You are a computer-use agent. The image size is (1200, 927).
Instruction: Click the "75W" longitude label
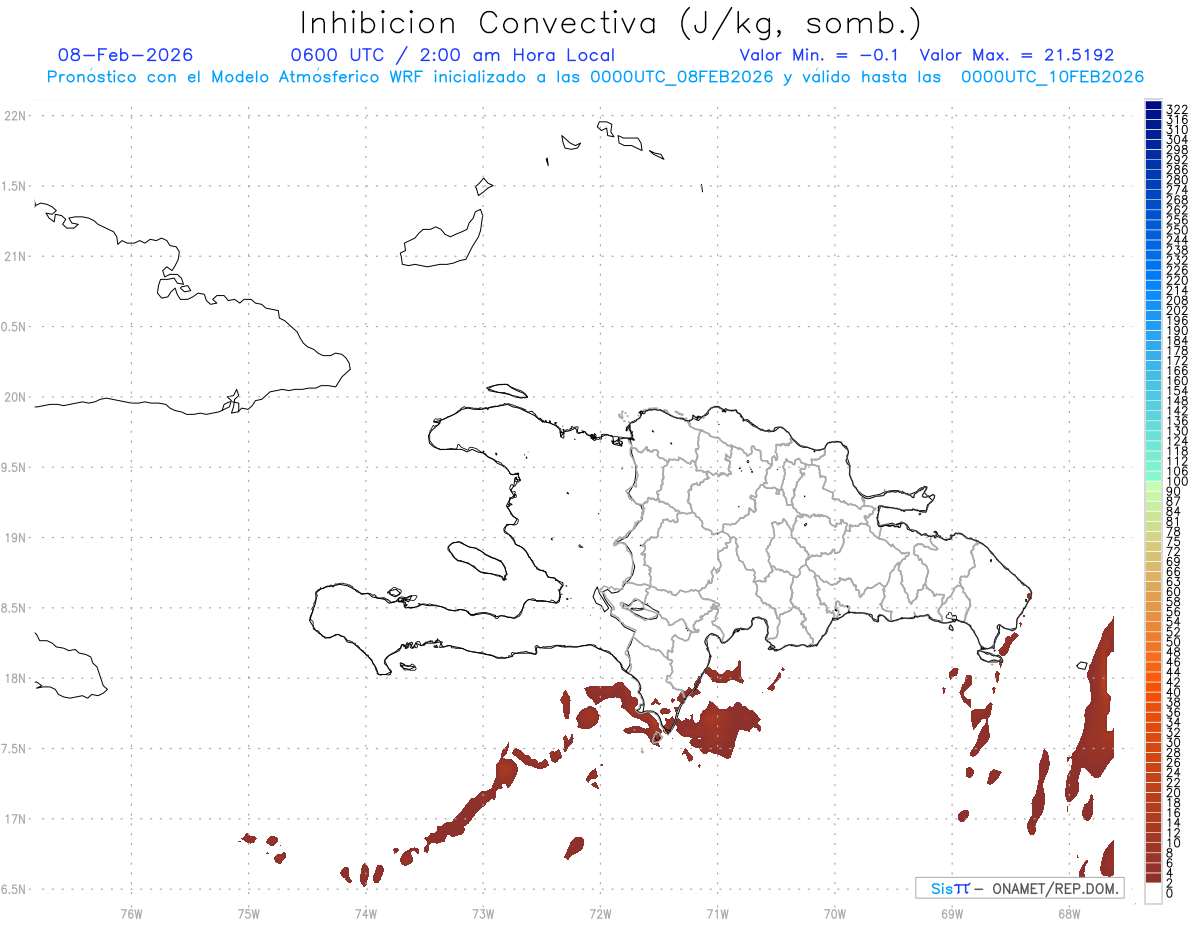tap(248, 913)
